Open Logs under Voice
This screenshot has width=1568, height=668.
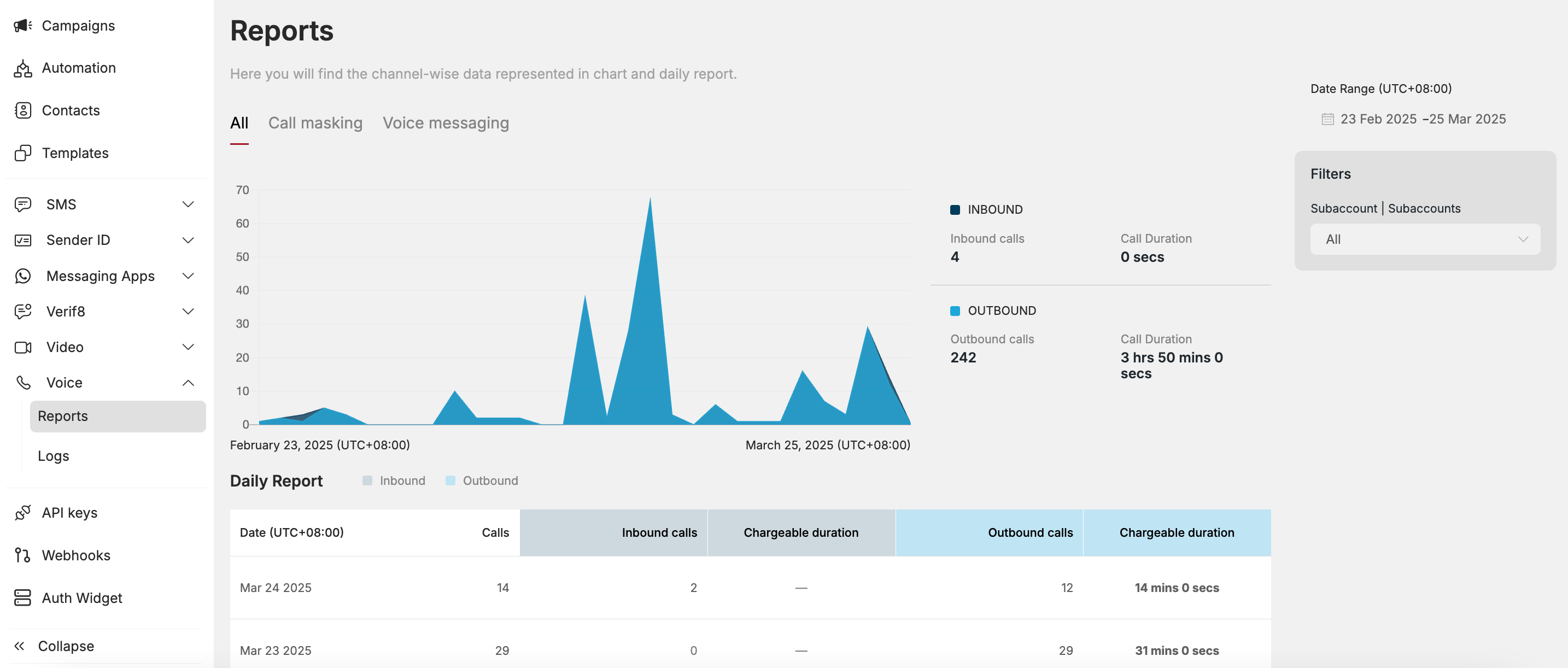(x=54, y=456)
